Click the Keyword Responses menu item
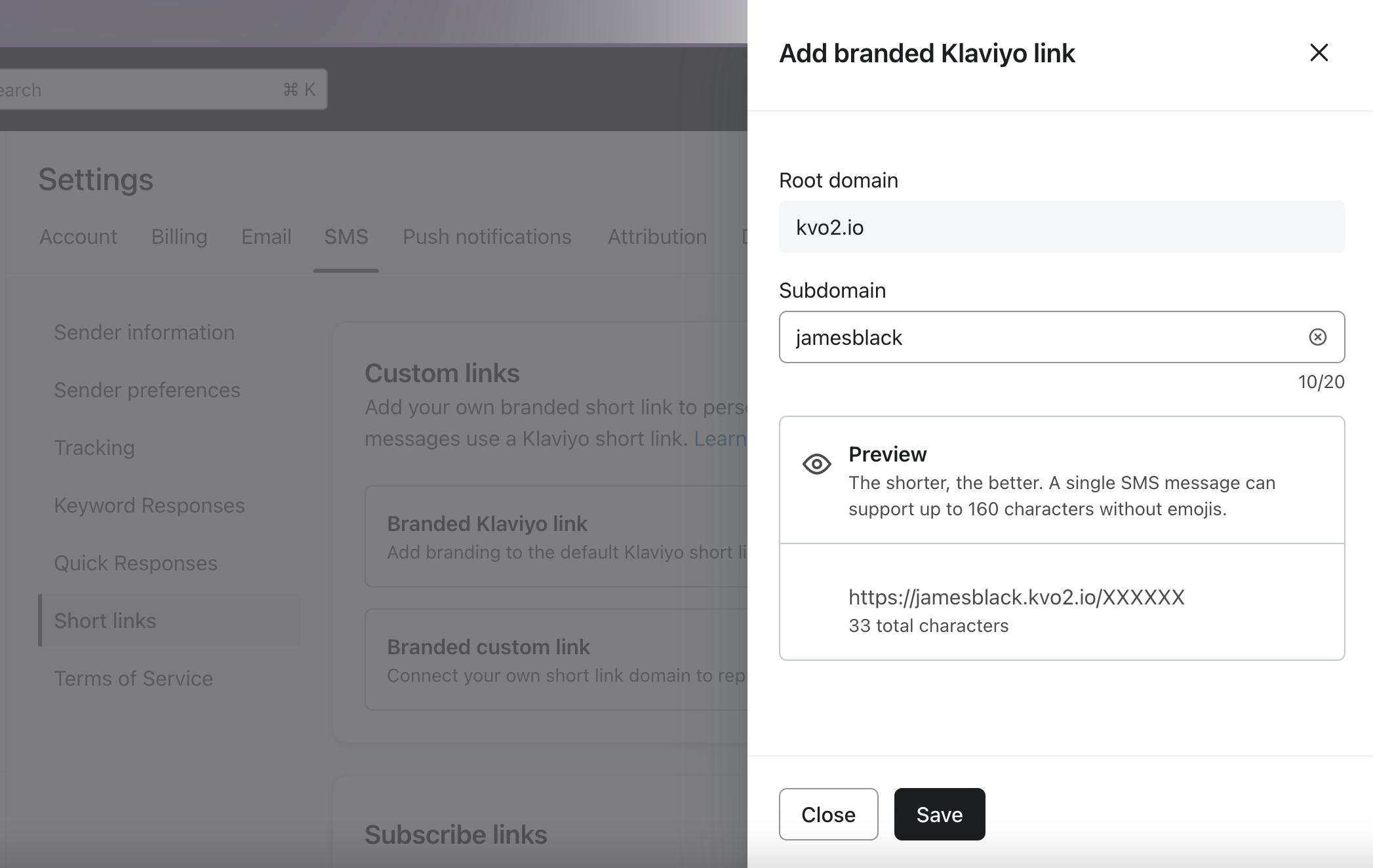The width and height of the screenshot is (1373, 868). [x=149, y=505]
